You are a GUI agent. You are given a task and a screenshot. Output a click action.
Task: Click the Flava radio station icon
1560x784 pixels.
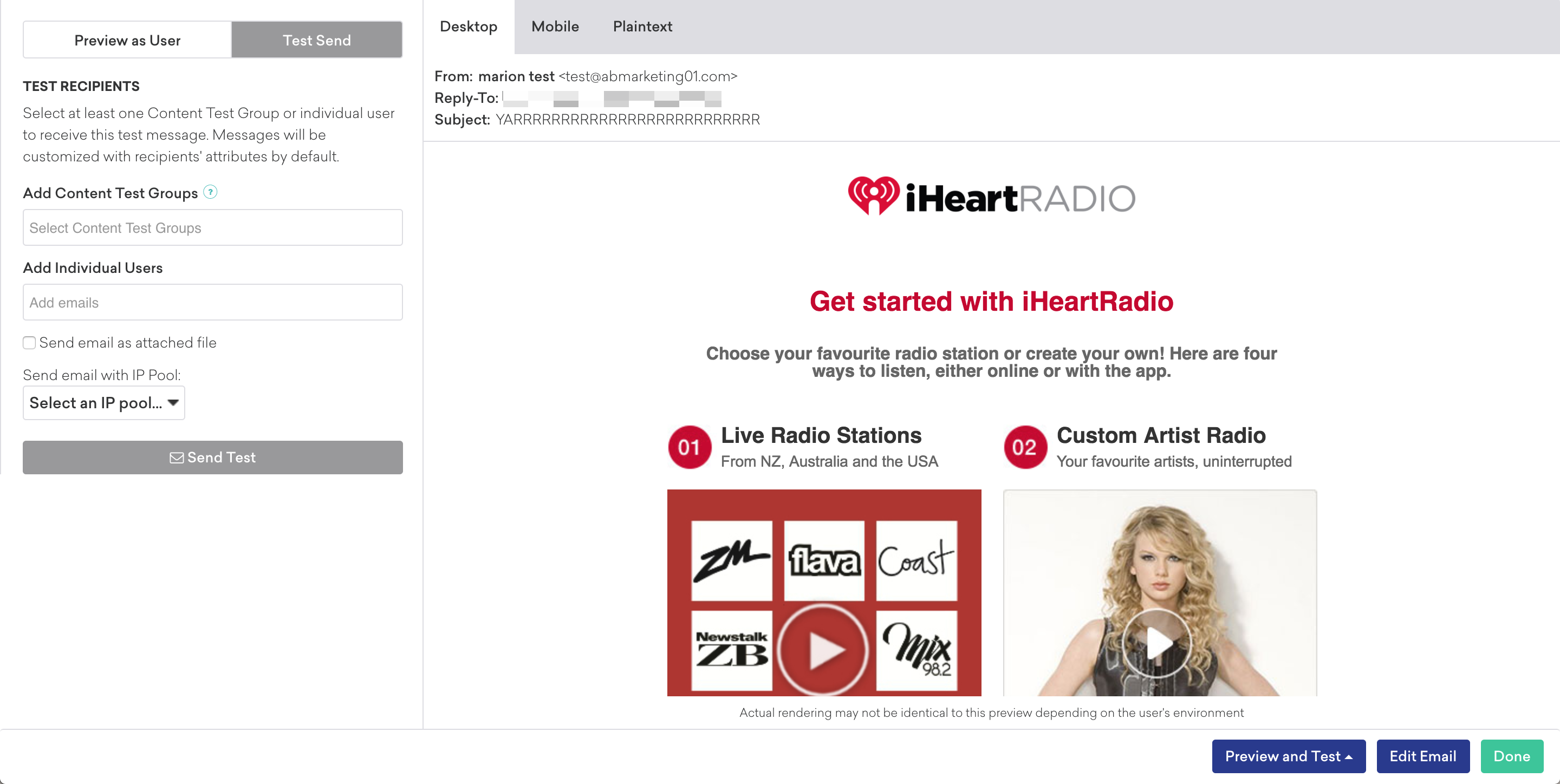pyautogui.click(x=822, y=558)
